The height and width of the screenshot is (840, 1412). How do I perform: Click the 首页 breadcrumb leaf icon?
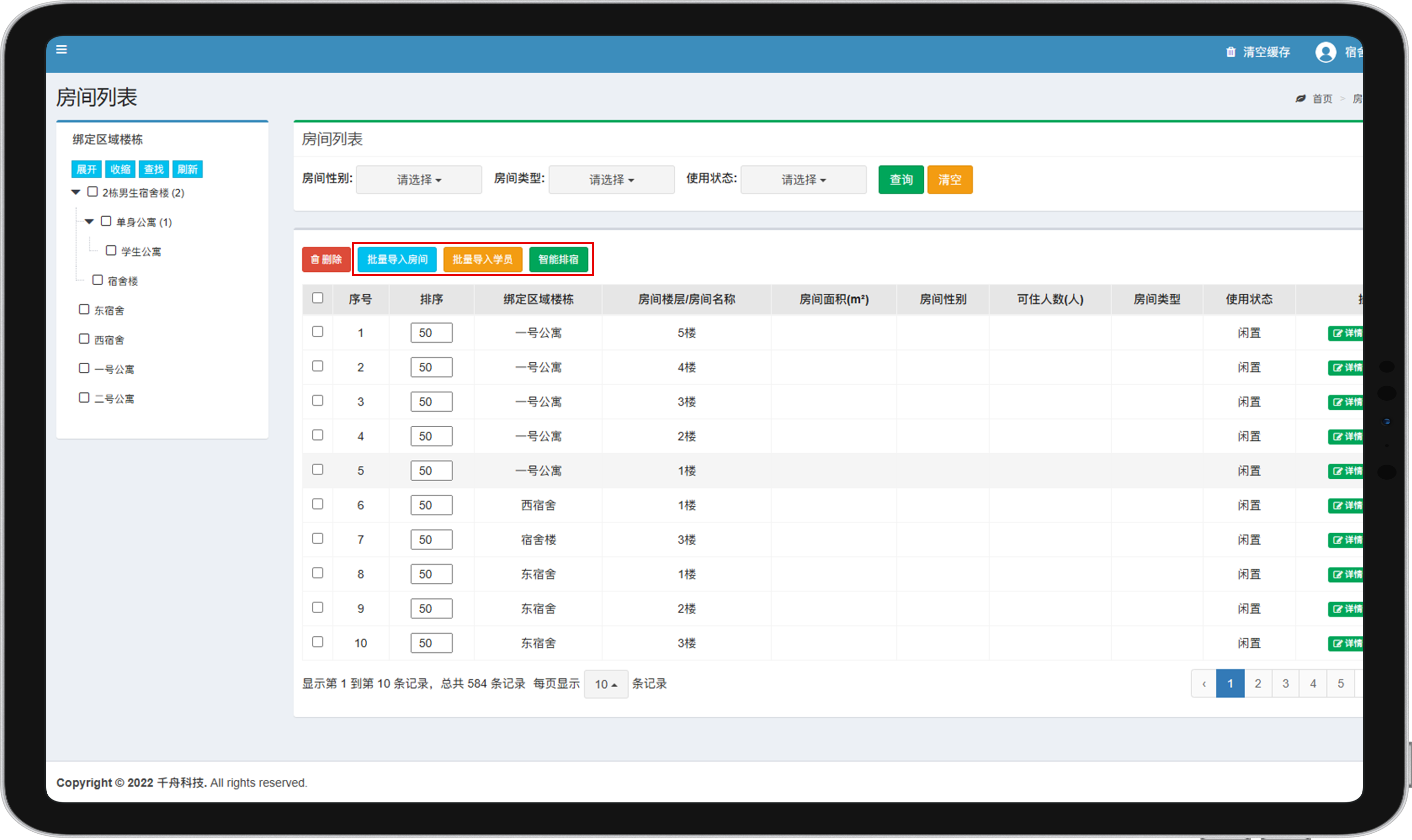pos(1301,98)
